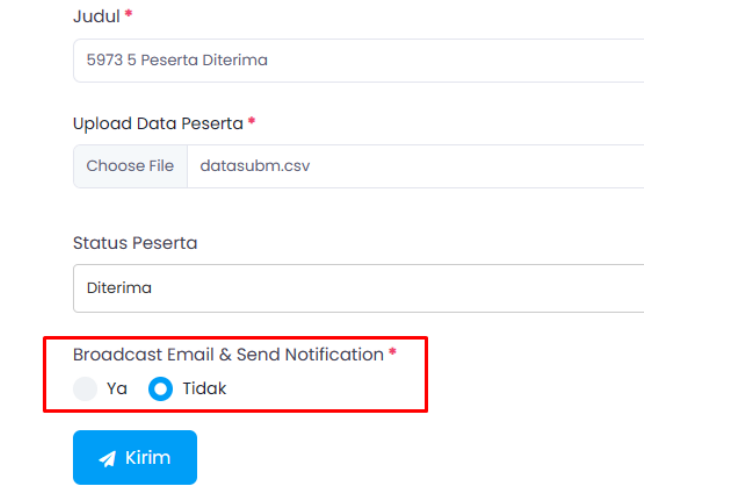Click "Broadcast Email & Send Notification" label
The image size is (737, 502).
228,354
